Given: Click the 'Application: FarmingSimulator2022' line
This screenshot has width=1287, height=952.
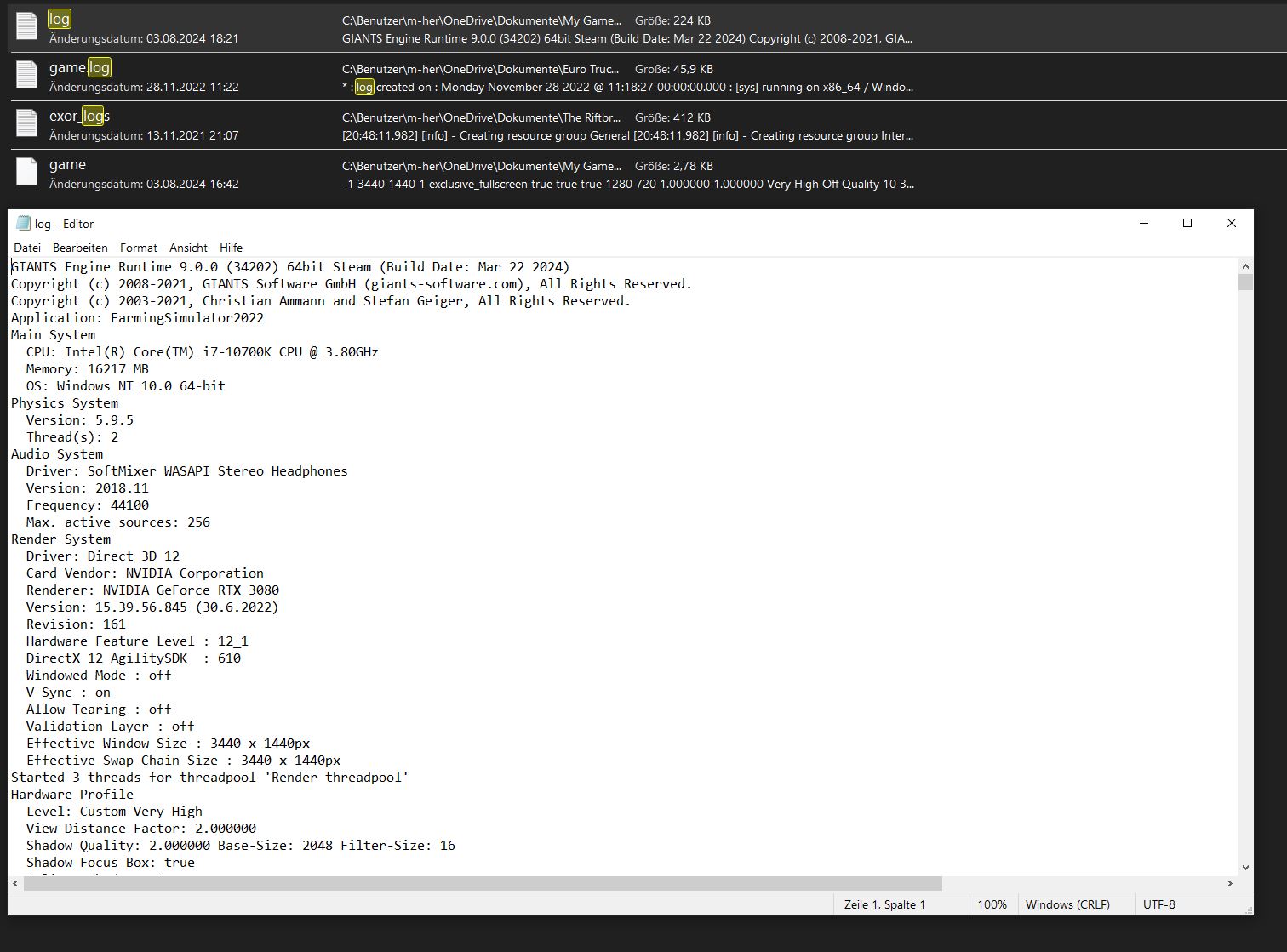Looking at the screenshot, I should pos(137,317).
